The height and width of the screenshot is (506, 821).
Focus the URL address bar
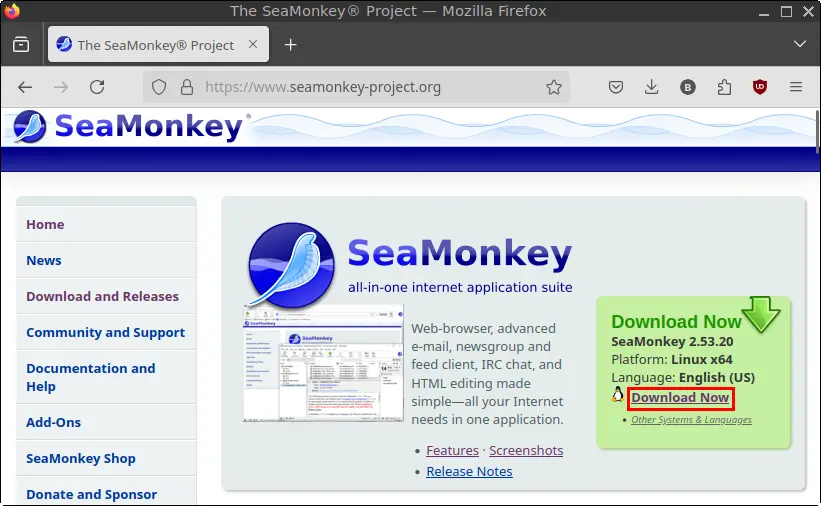click(x=356, y=87)
